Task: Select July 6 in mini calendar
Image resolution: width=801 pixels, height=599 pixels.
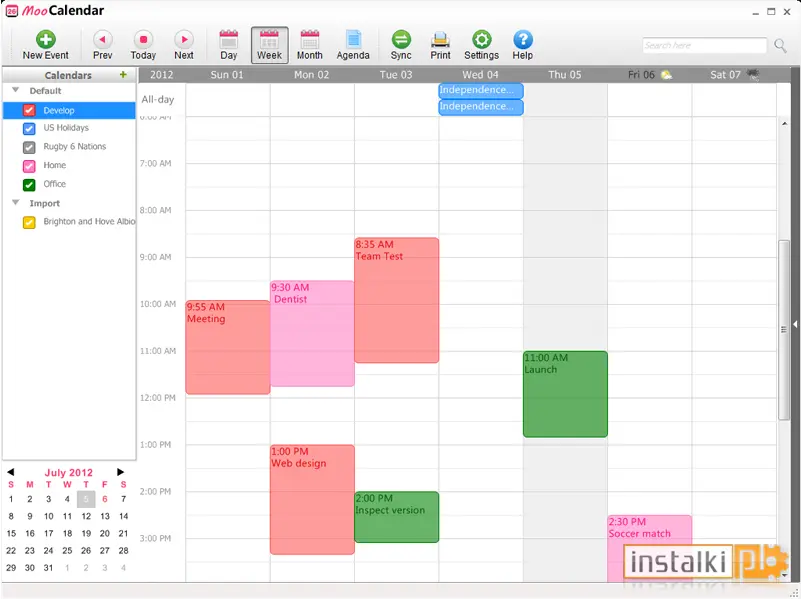Action: coord(105,499)
